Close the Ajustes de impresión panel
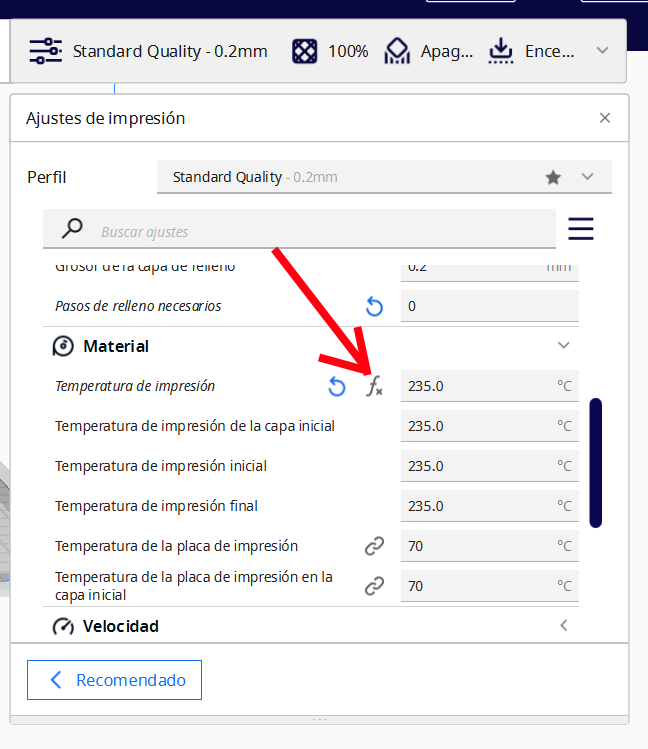This screenshot has width=648, height=749. point(604,118)
